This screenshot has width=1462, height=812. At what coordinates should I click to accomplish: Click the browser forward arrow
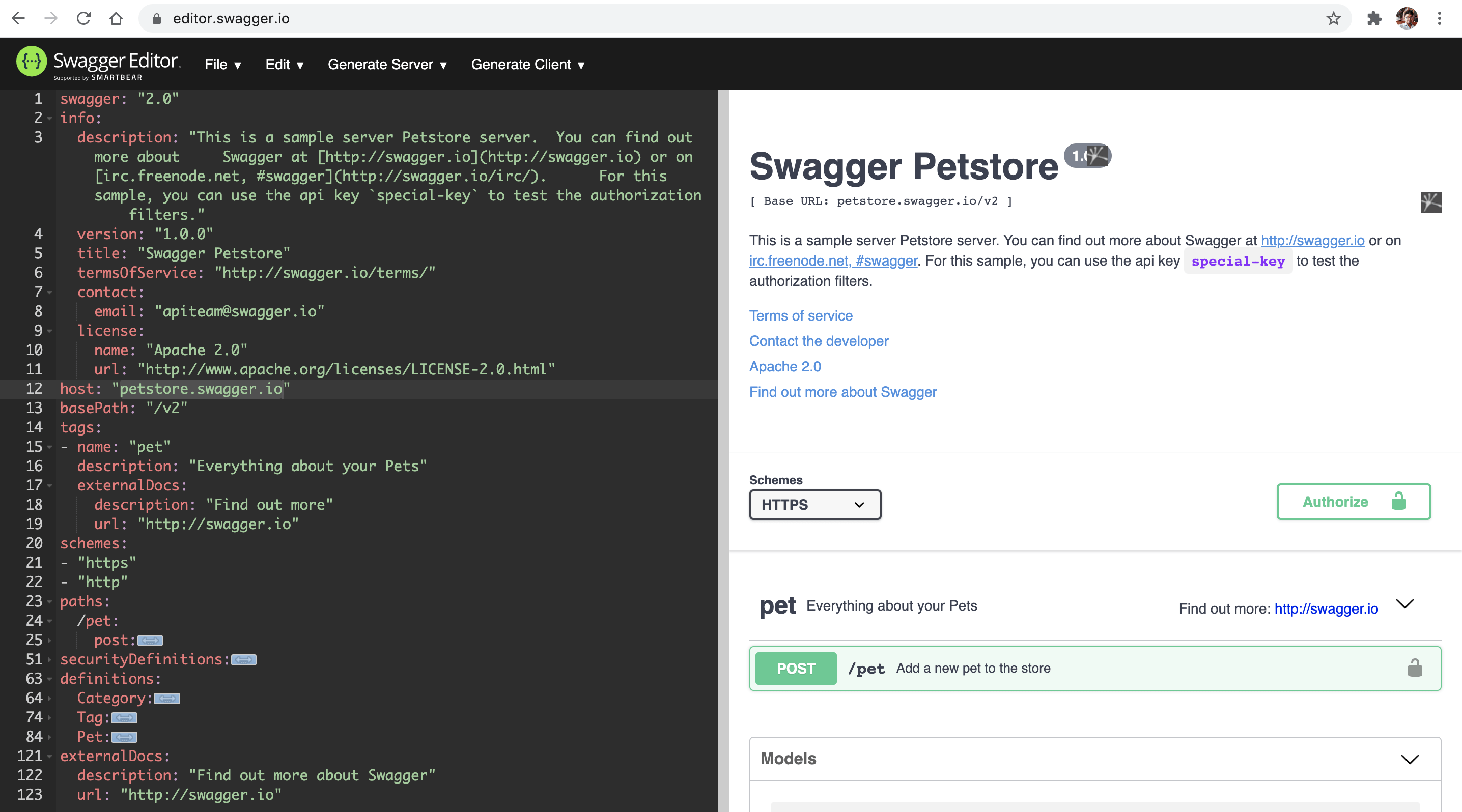51,19
